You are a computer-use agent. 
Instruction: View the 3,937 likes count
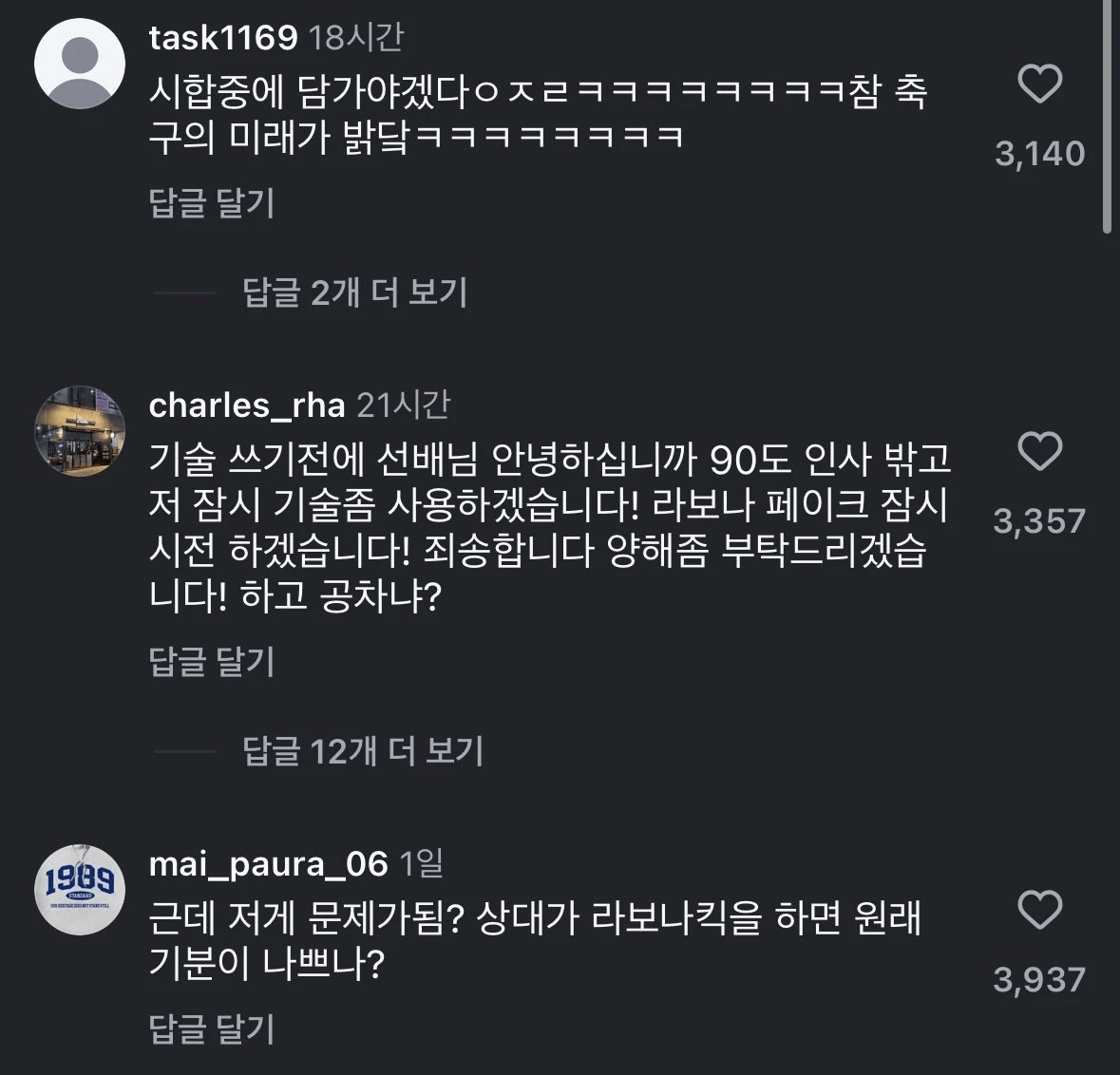point(1039,980)
